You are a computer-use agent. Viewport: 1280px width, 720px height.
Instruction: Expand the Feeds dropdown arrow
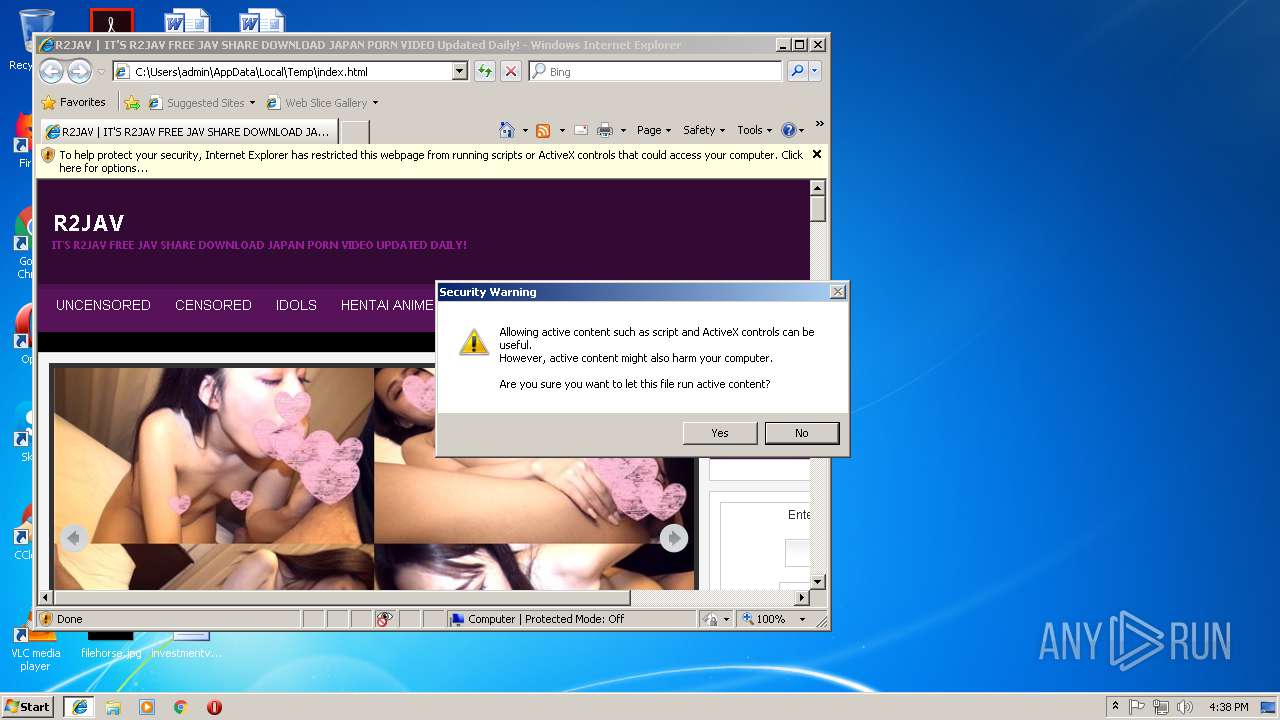click(x=562, y=130)
